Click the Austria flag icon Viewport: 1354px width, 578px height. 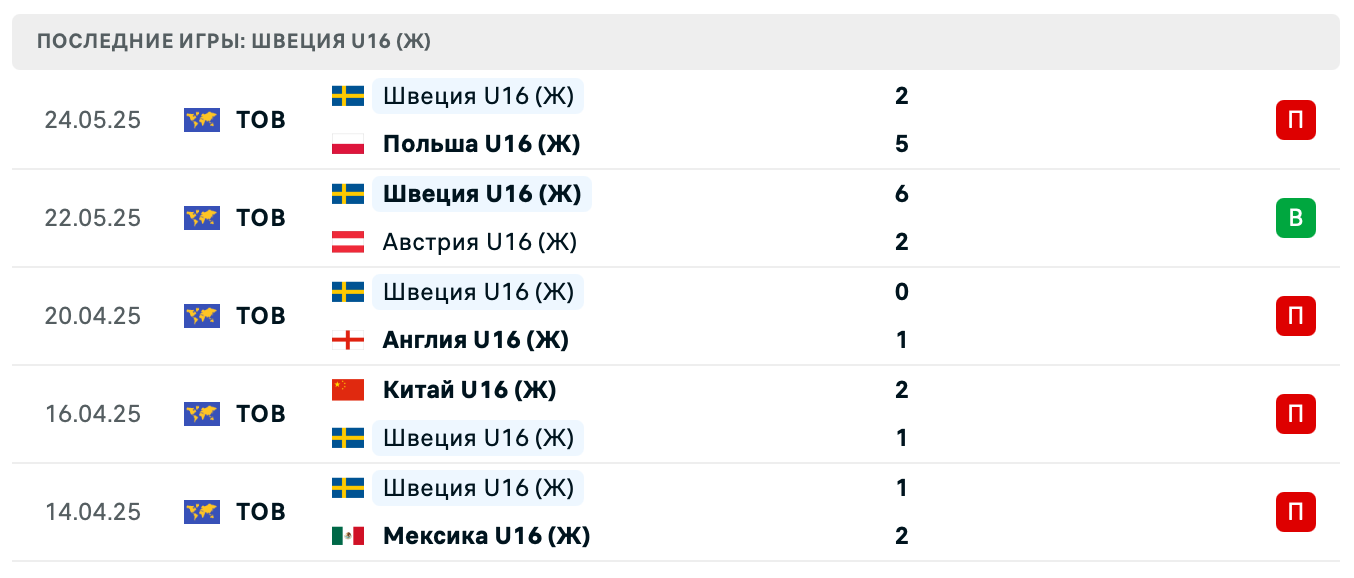tap(348, 242)
